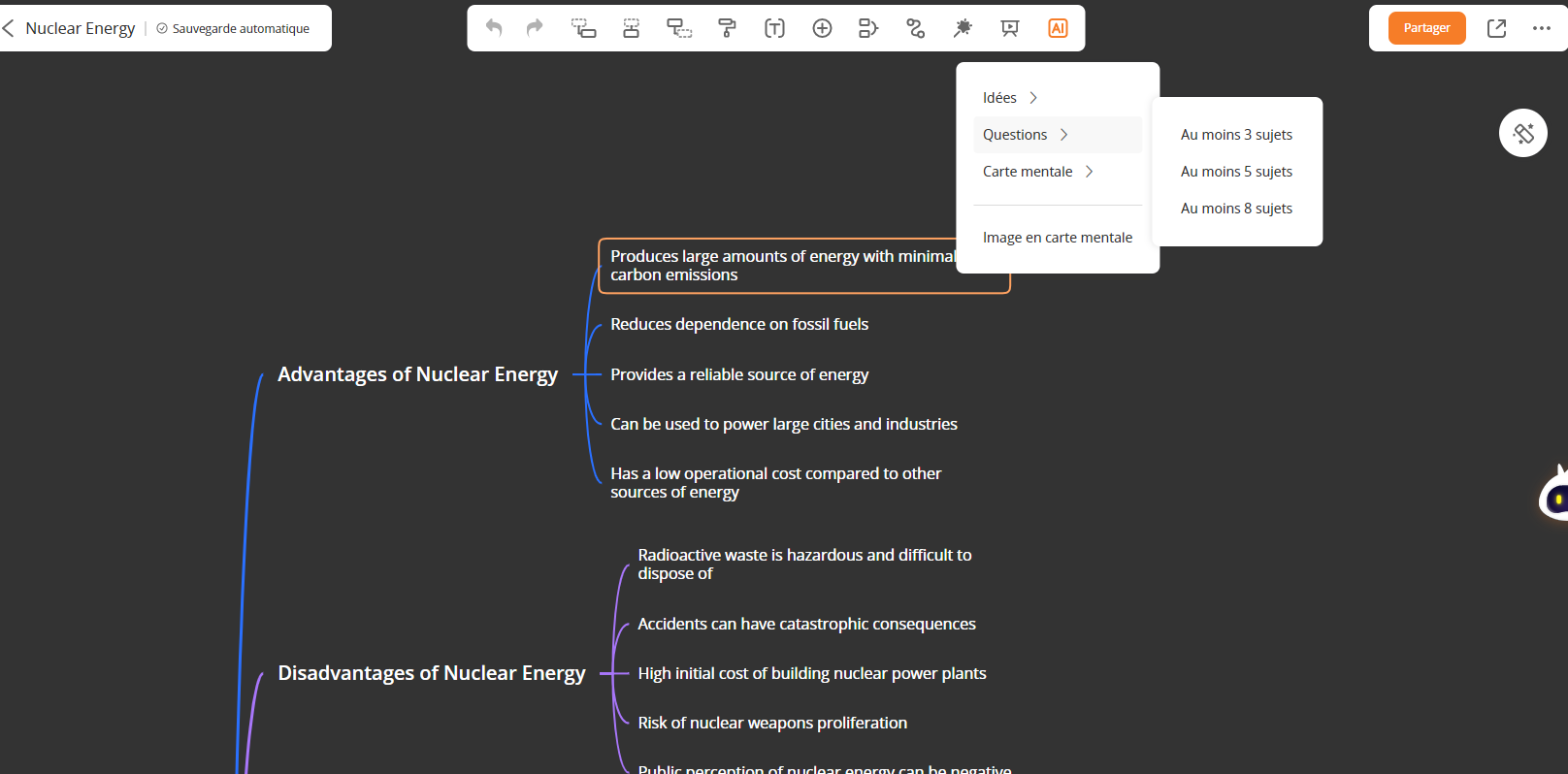Start presentation mode from toolbar
This screenshot has height=774, width=1568.
pos(1010,28)
